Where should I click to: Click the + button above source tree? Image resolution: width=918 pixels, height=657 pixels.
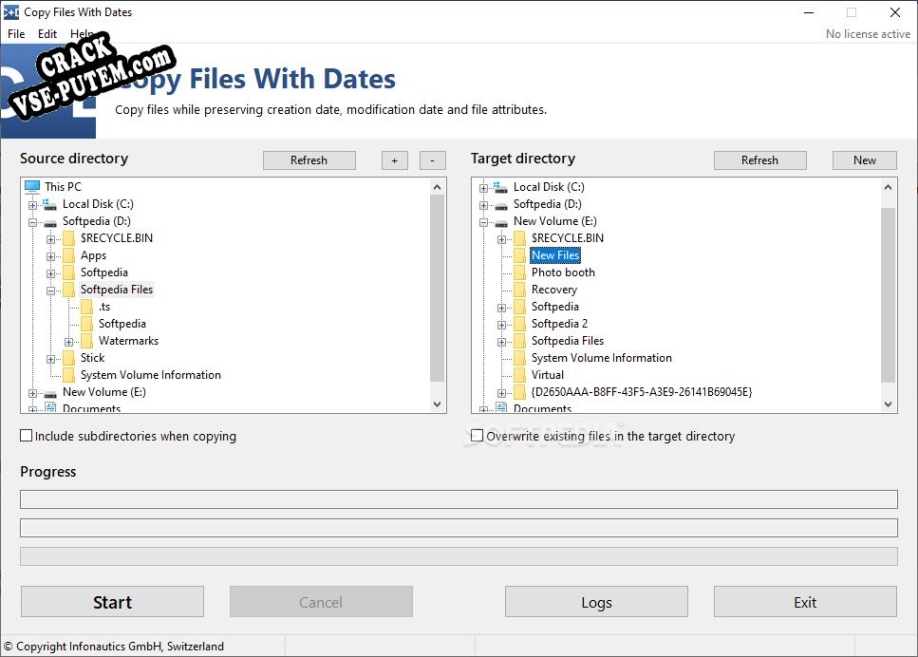(395, 160)
